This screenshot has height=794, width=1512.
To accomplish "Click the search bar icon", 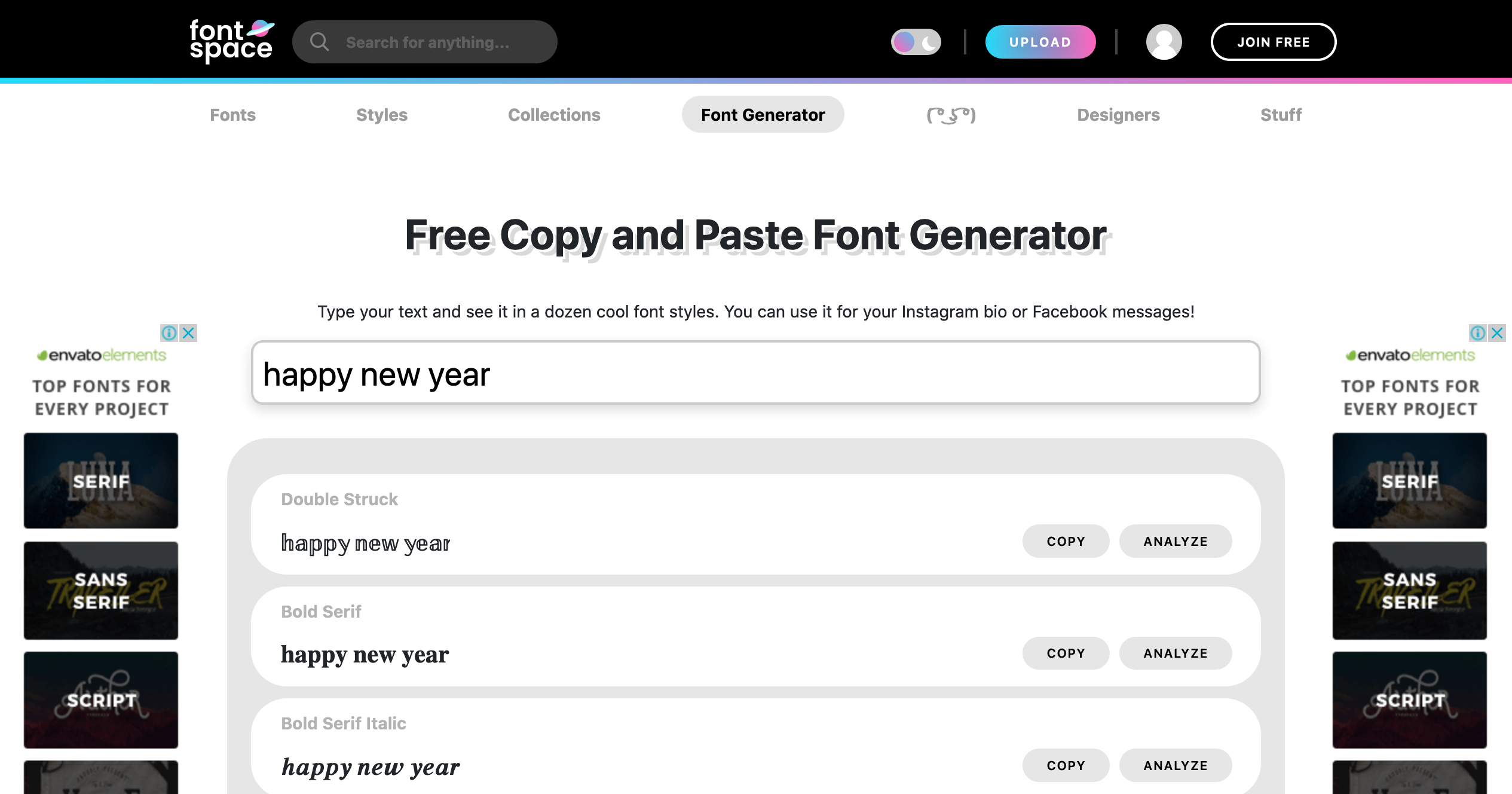I will 317,42.
